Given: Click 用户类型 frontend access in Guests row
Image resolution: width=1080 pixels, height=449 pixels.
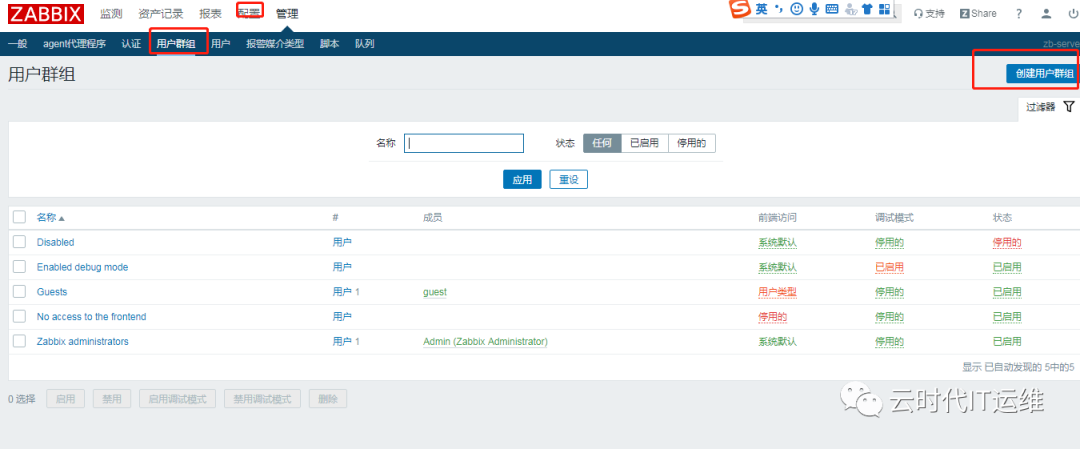Looking at the screenshot, I should pyautogui.click(x=778, y=292).
